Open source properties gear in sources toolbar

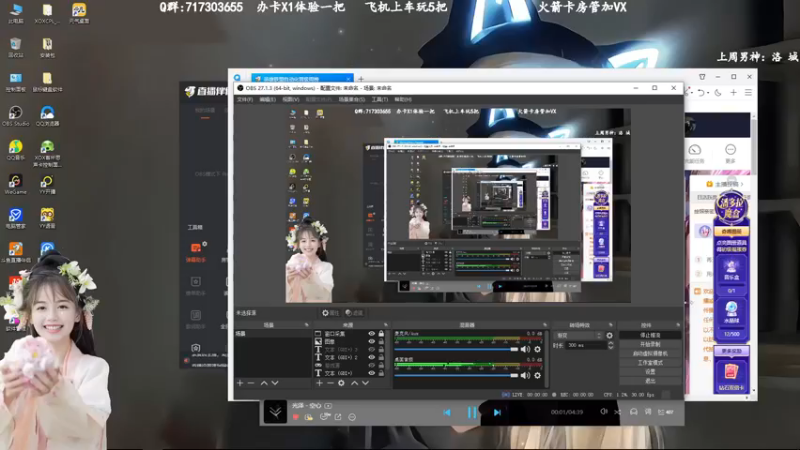point(341,383)
